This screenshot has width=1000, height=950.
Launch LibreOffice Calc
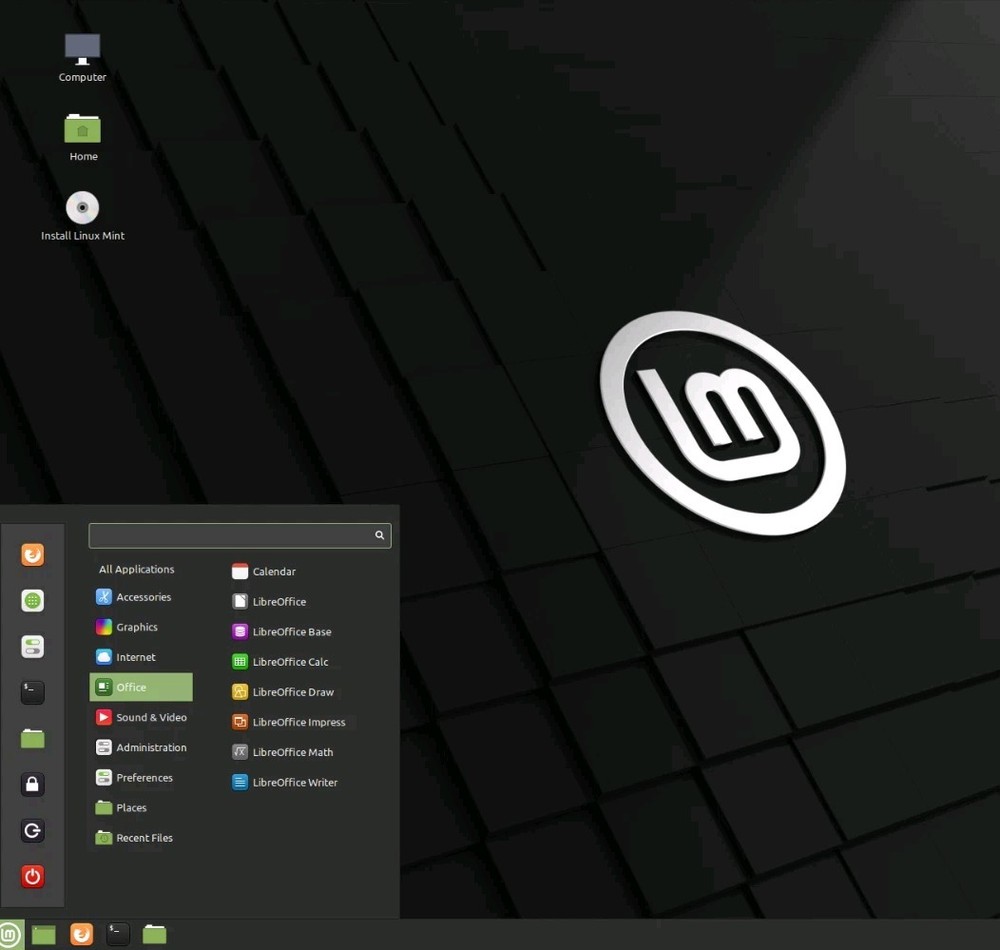[289, 661]
